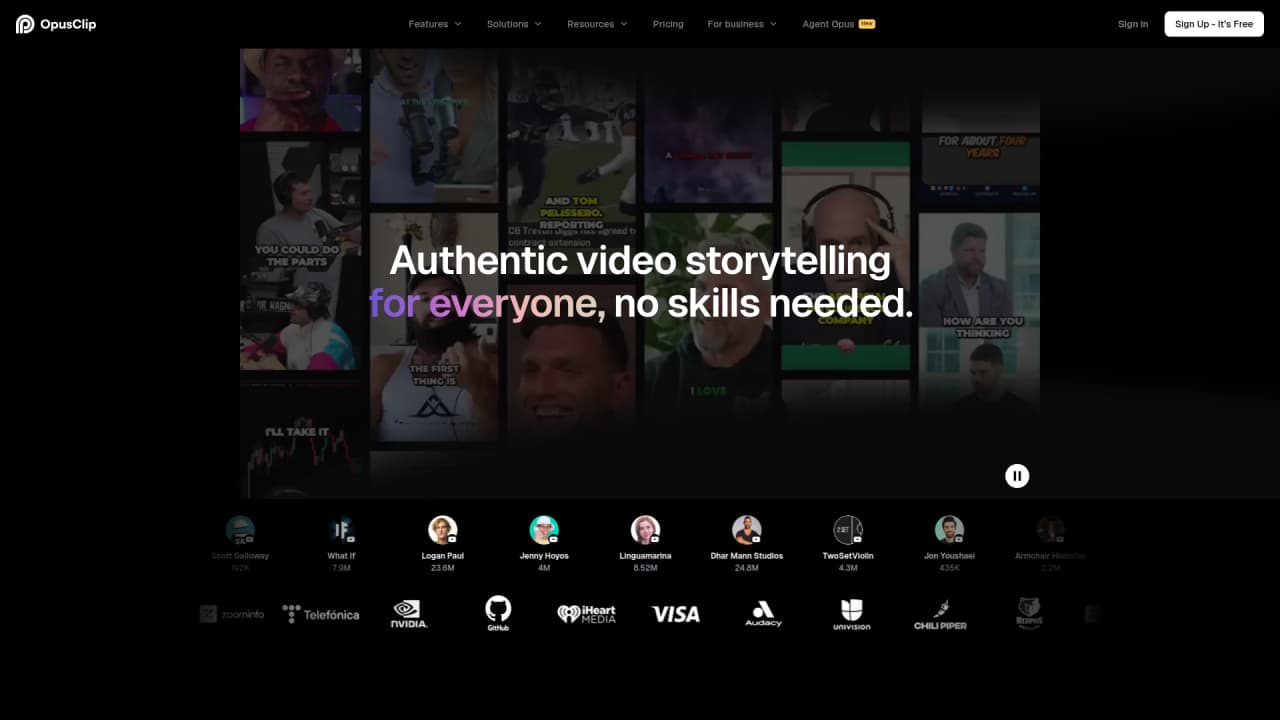This screenshot has width=1280, height=720.
Task: Click the Logan Paul name label
Action: pos(442,556)
